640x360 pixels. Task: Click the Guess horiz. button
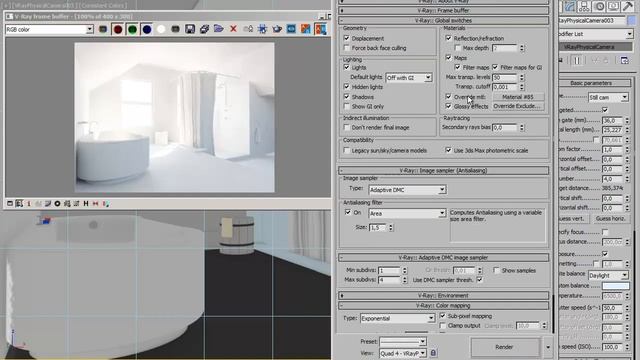click(x=610, y=218)
